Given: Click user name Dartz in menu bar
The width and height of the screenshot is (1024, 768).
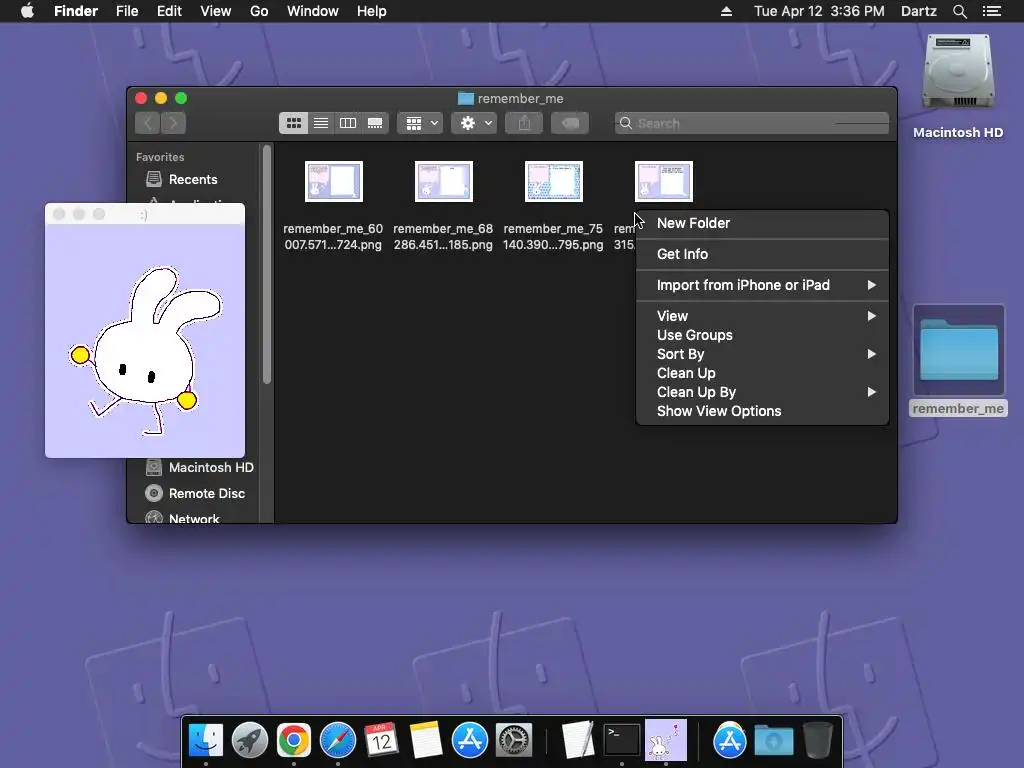Looking at the screenshot, I should pyautogui.click(x=918, y=11).
